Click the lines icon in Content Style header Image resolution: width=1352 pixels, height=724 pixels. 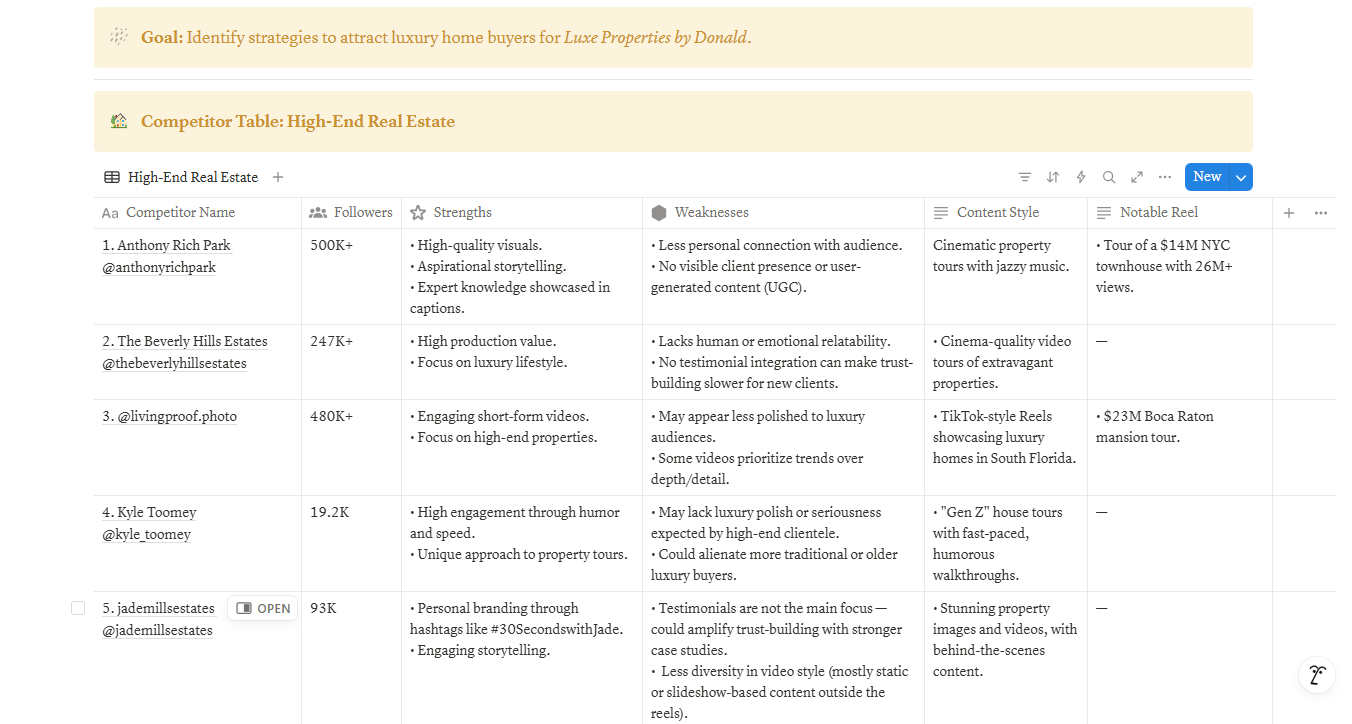click(x=941, y=213)
